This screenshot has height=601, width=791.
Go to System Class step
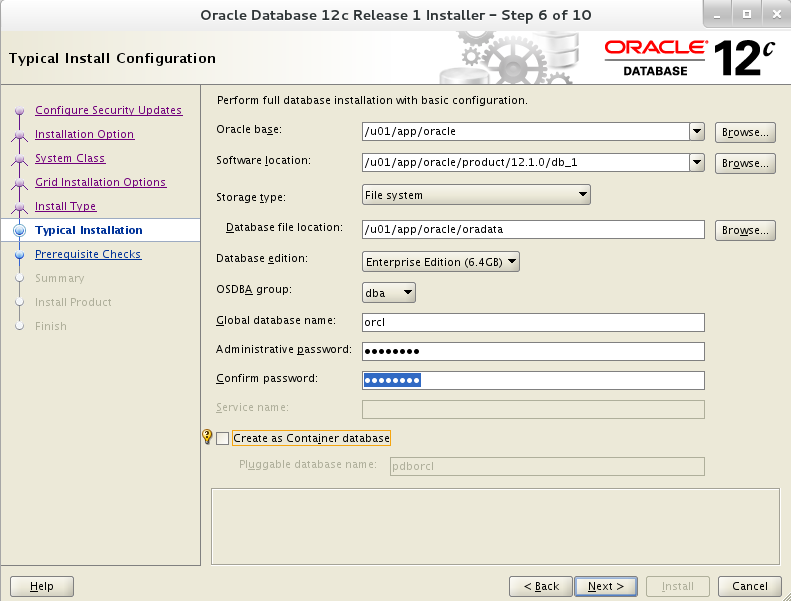pyautogui.click(x=70, y=158)
